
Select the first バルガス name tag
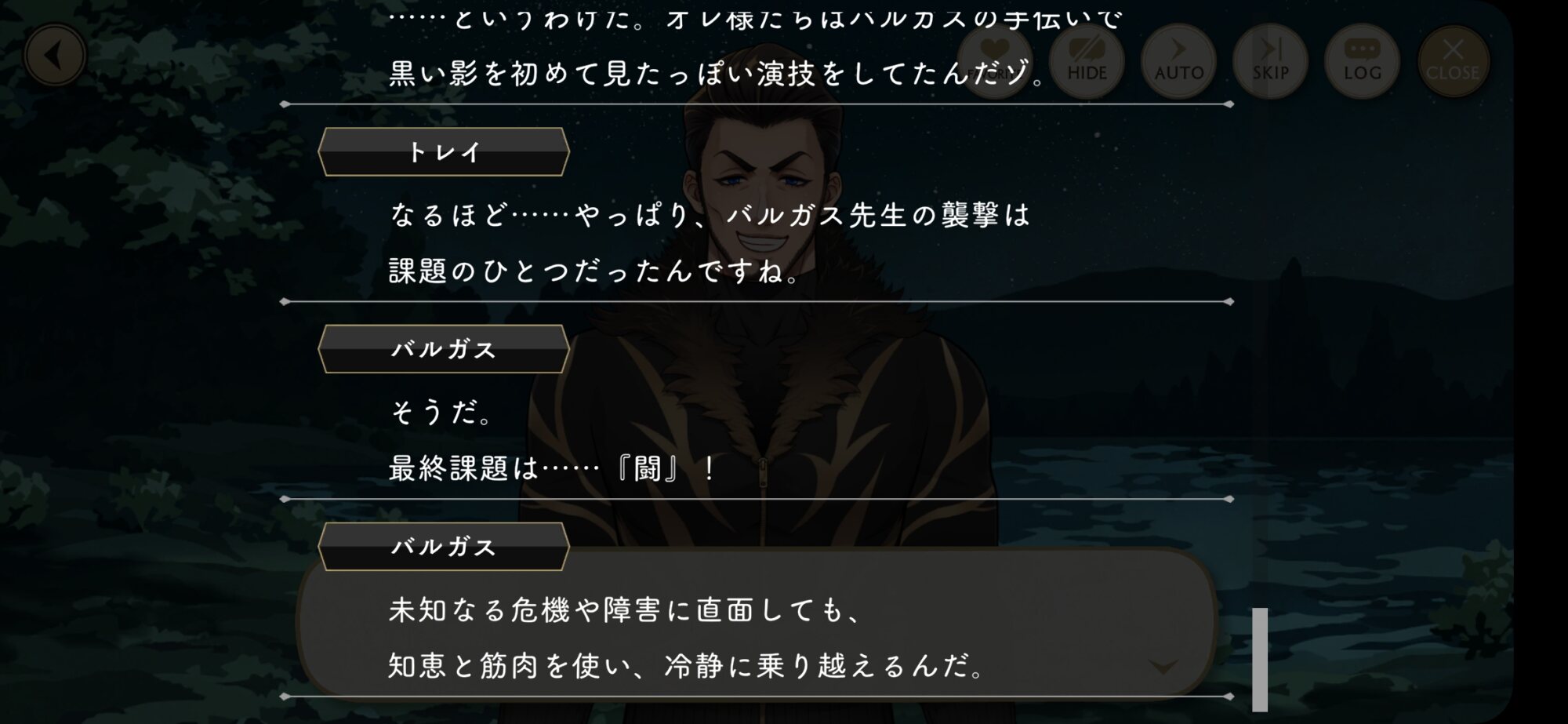click(444, 349)
